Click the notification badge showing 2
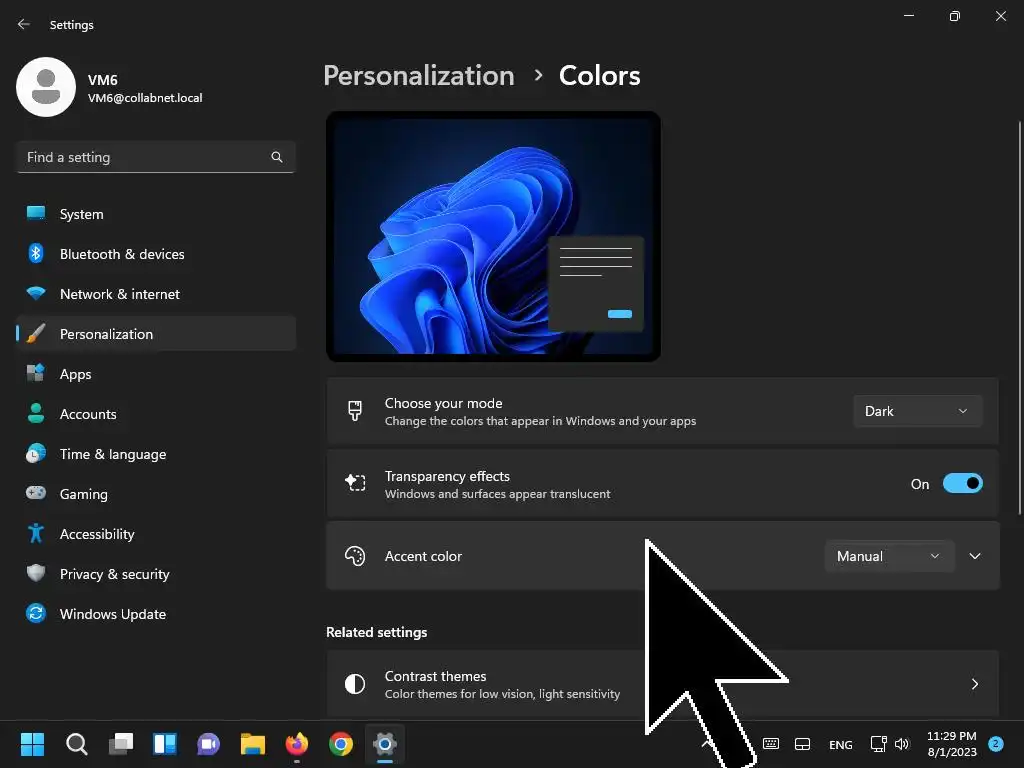Image resolution: width=1024 pixels, height=768 pixels. pyautogui.click(x=995, y=744)
